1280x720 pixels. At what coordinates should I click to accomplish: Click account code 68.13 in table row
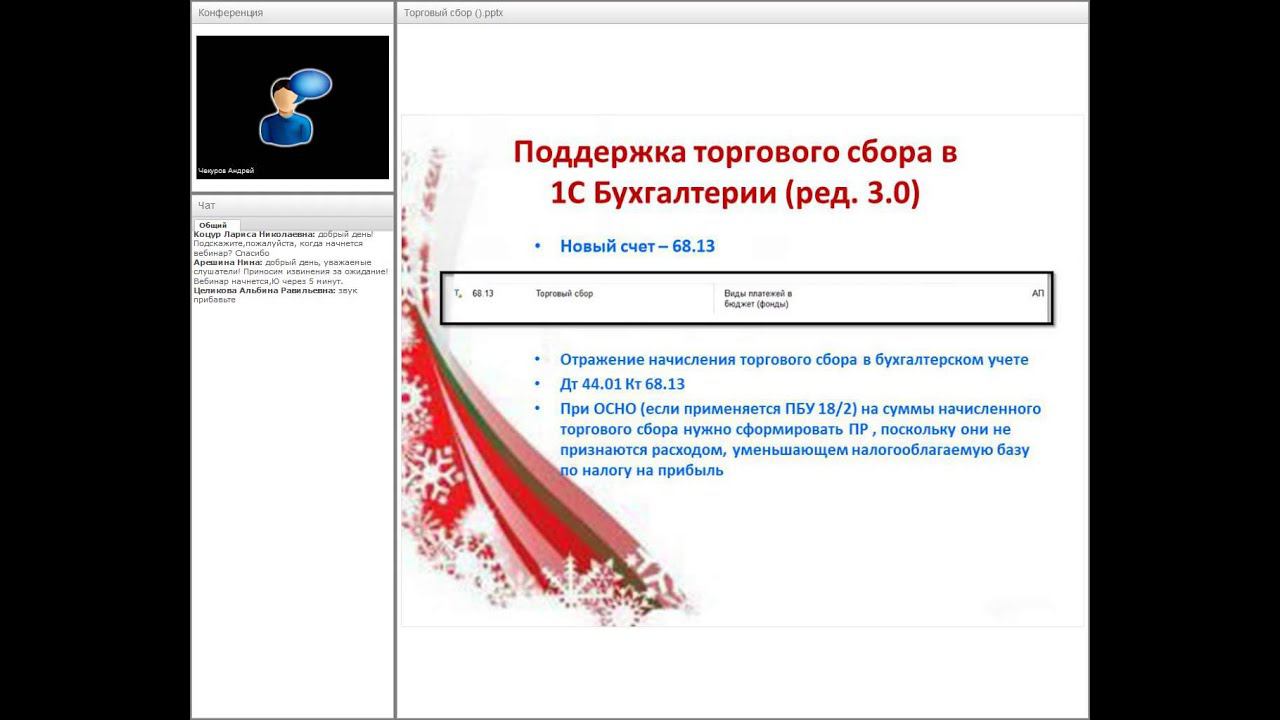point(483,293)
